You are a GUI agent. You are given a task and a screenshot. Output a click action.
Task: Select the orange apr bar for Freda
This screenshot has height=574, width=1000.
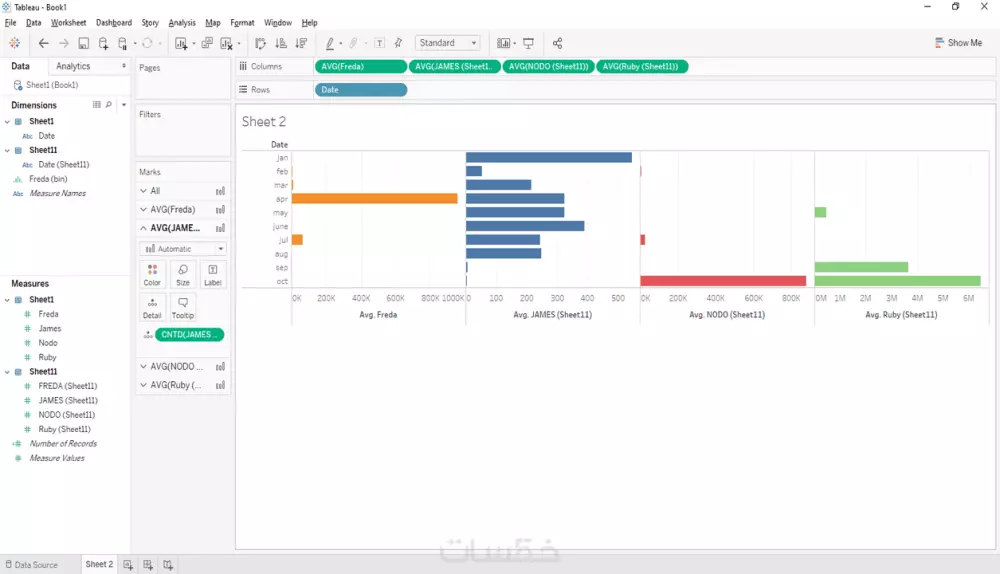(375, 199)
